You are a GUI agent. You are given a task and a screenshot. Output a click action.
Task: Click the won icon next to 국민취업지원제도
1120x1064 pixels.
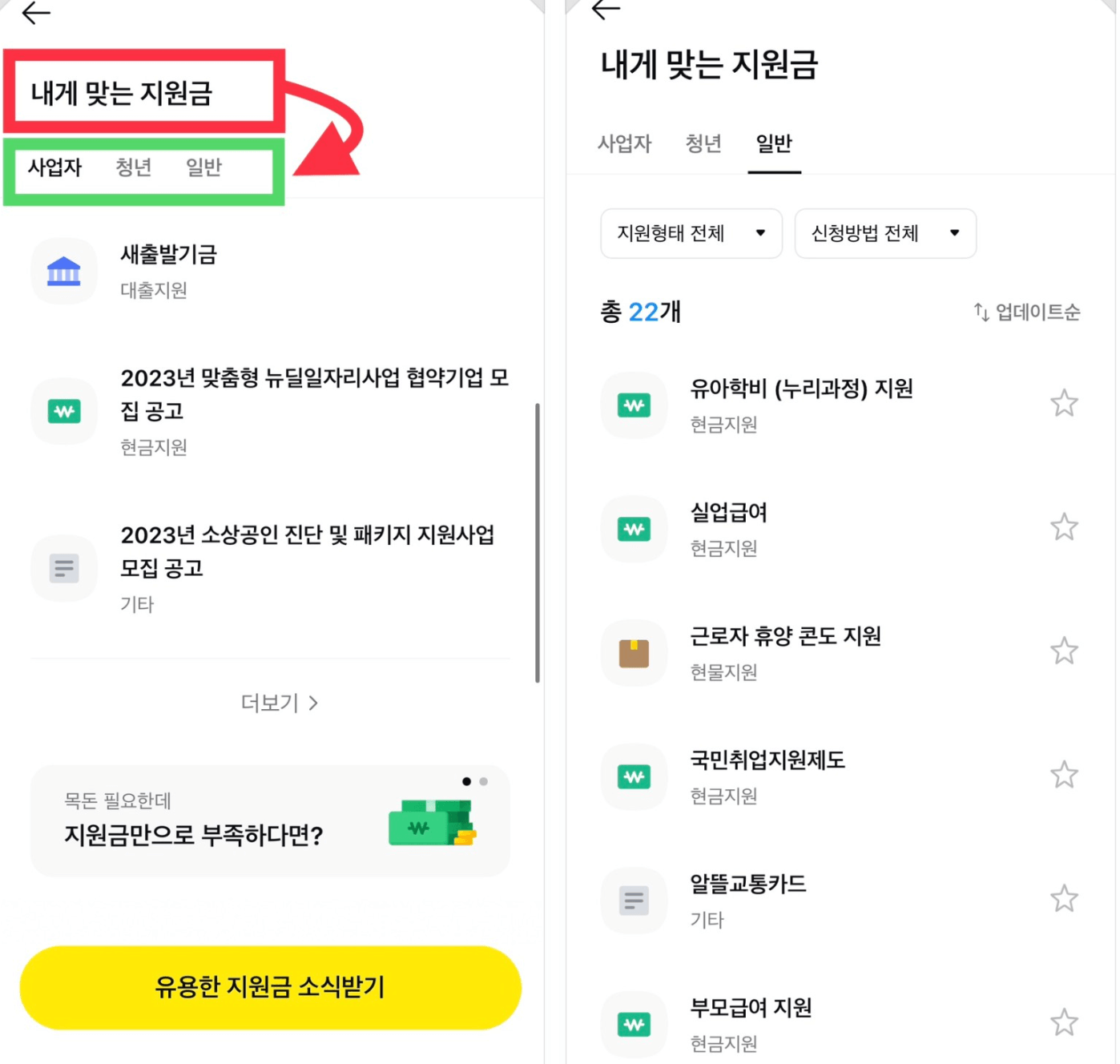pos(634,776)
